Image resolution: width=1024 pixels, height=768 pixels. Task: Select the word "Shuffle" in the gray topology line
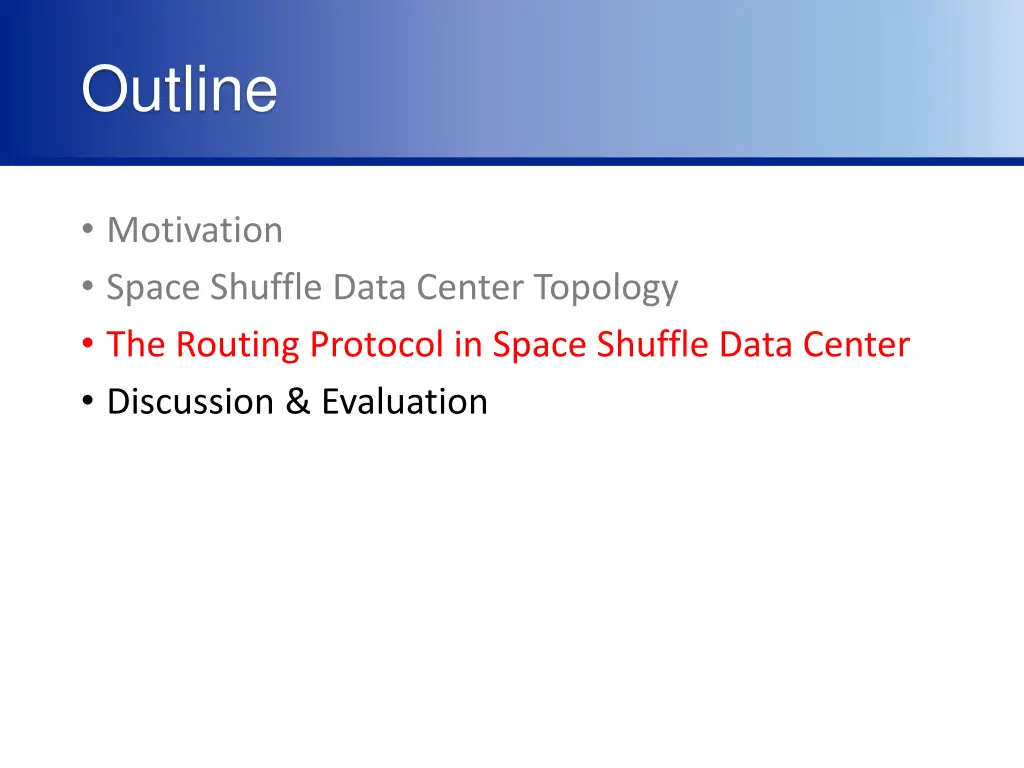point(266,287)
